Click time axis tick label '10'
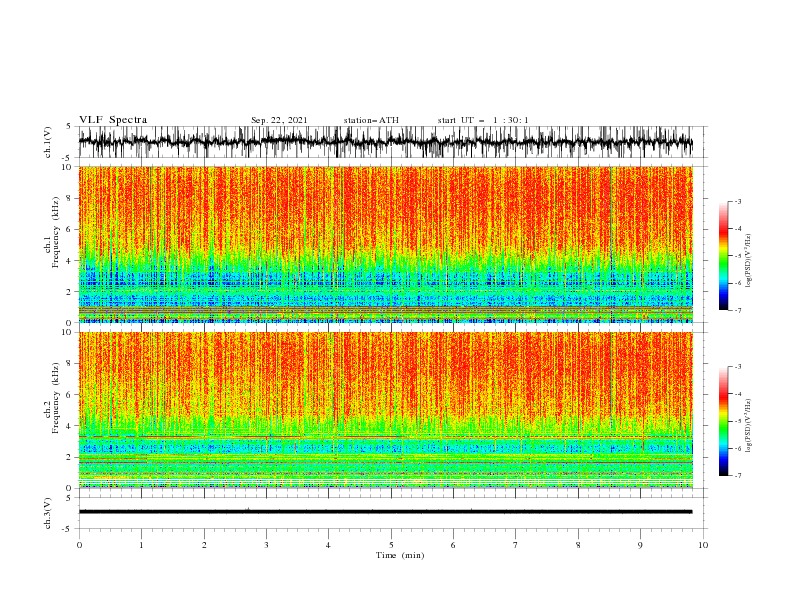The height and width of the screenshot is (612, 792). [703, 545]
